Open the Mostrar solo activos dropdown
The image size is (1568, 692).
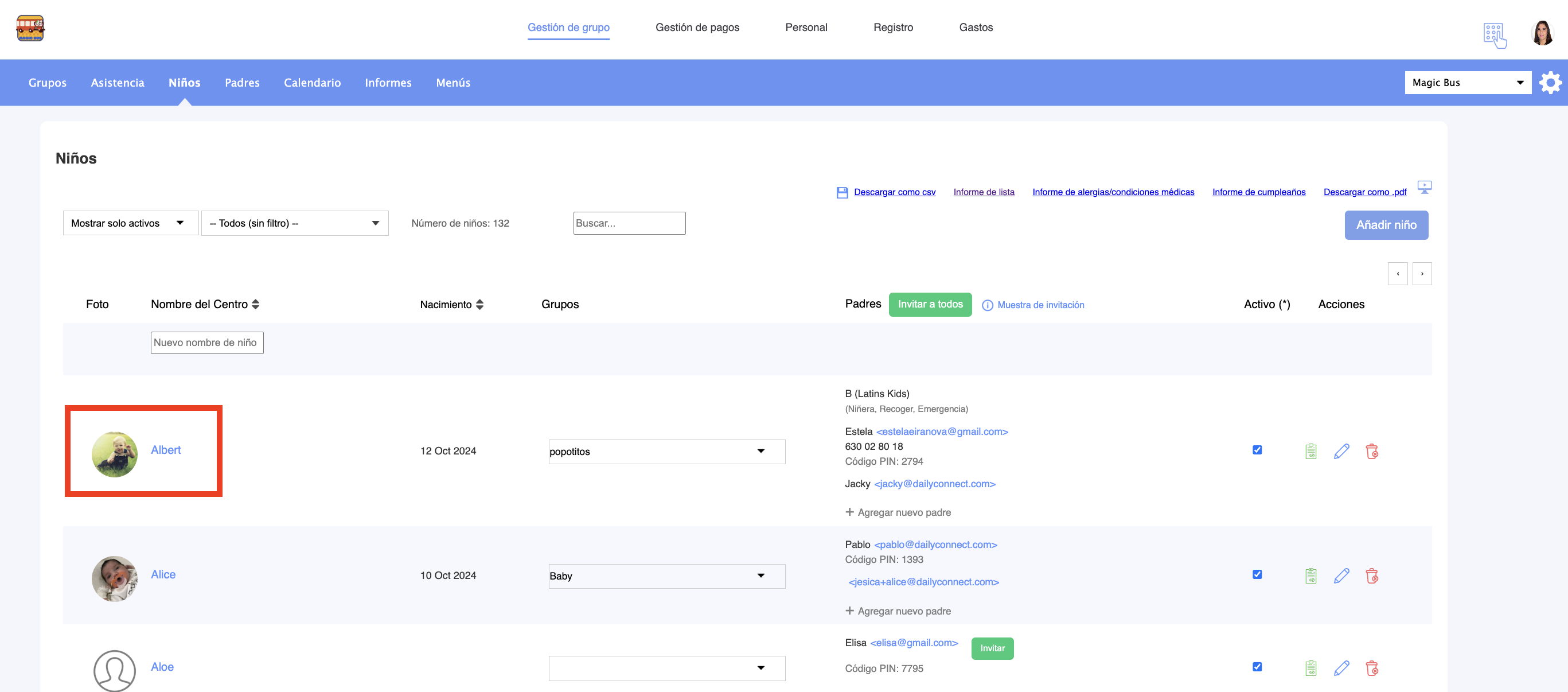(130, 223)
